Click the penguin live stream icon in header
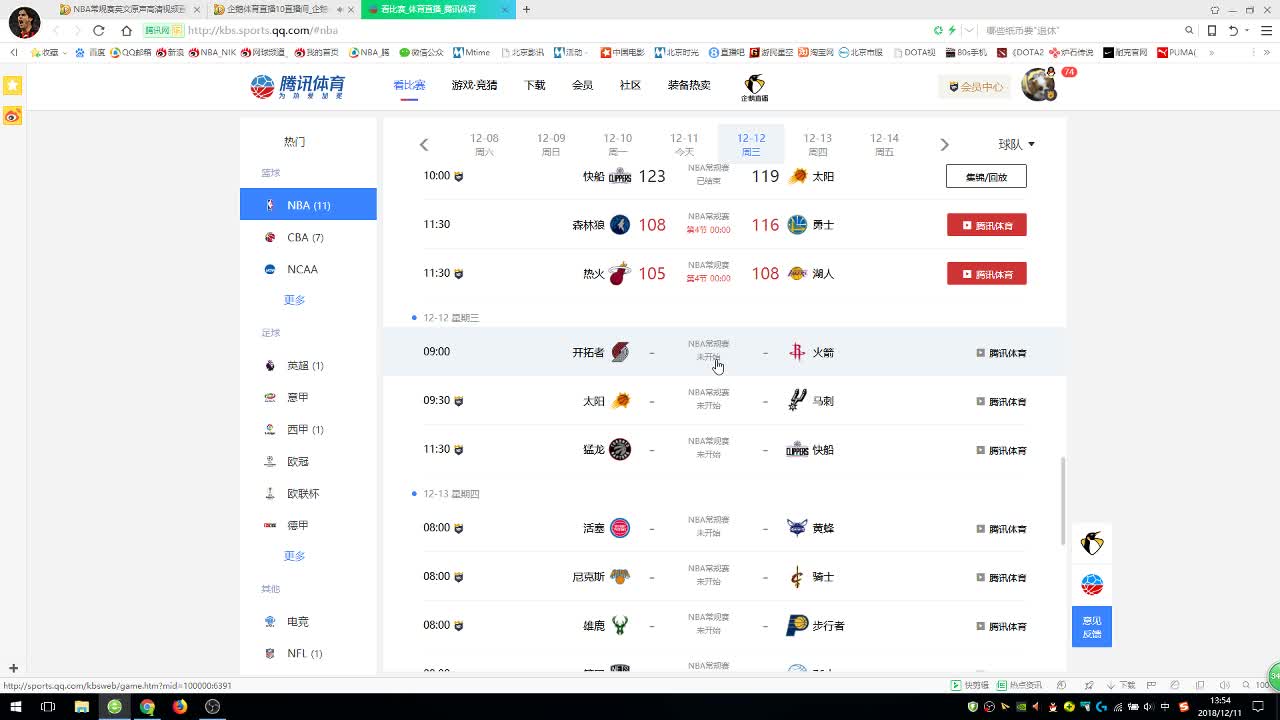The width and height of the screenshot is (1280, 720). [x=754, y=87]
